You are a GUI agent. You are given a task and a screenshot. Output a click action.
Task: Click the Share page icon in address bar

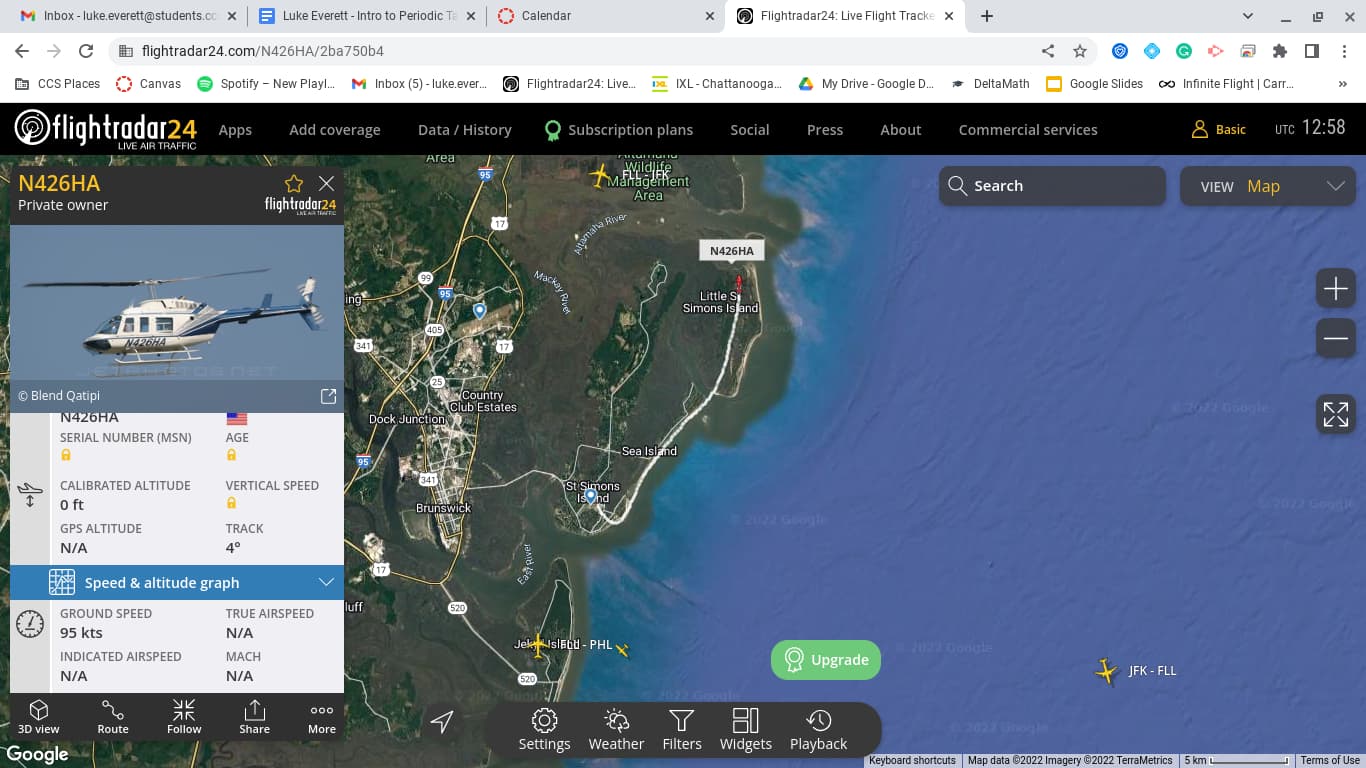[1048, 51]
